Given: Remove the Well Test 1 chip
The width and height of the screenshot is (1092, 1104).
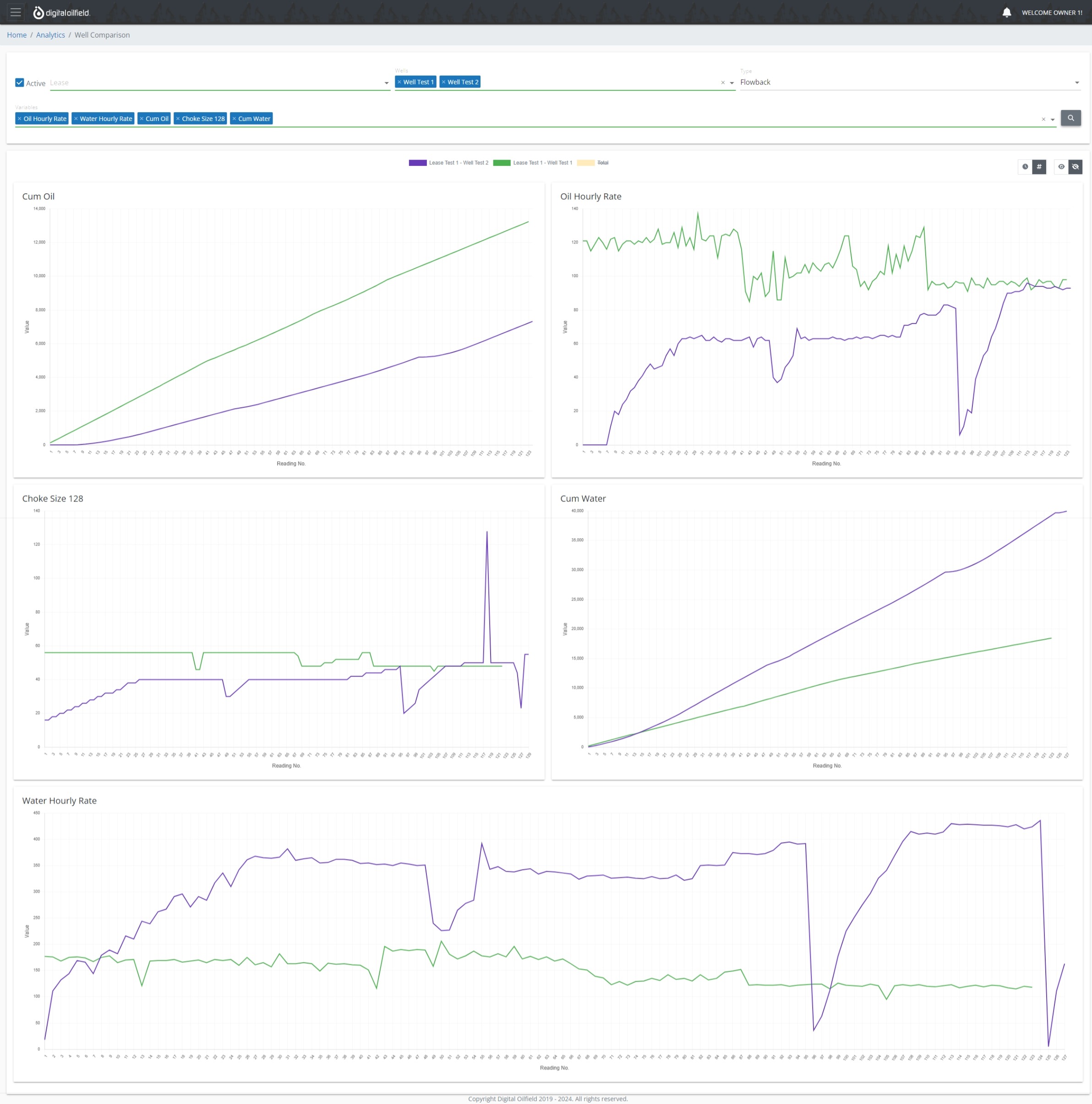Looking at the screenshot, I should [399, 82].
